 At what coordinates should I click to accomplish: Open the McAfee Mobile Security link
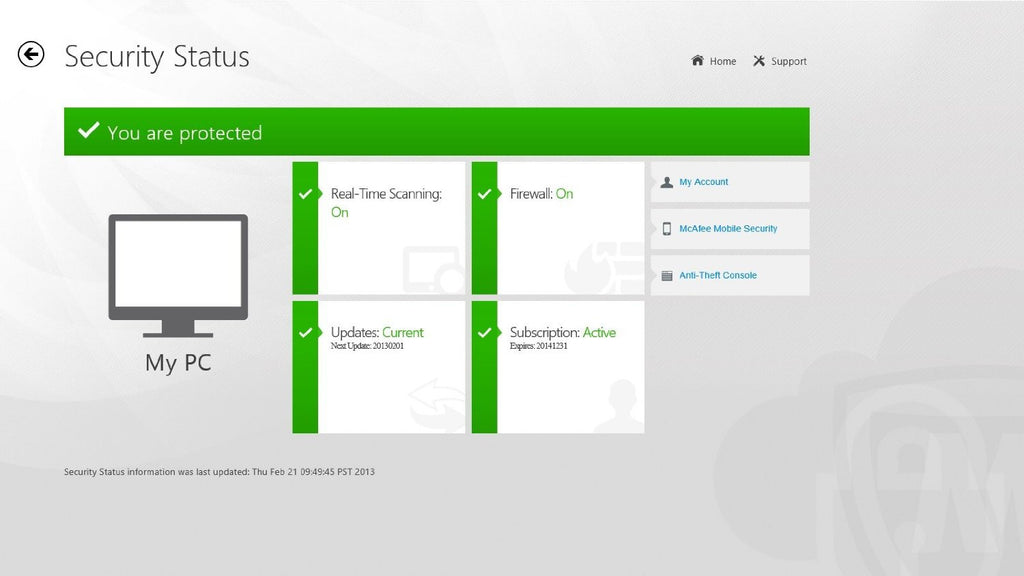pyautogui.click(x=728, y=229)
